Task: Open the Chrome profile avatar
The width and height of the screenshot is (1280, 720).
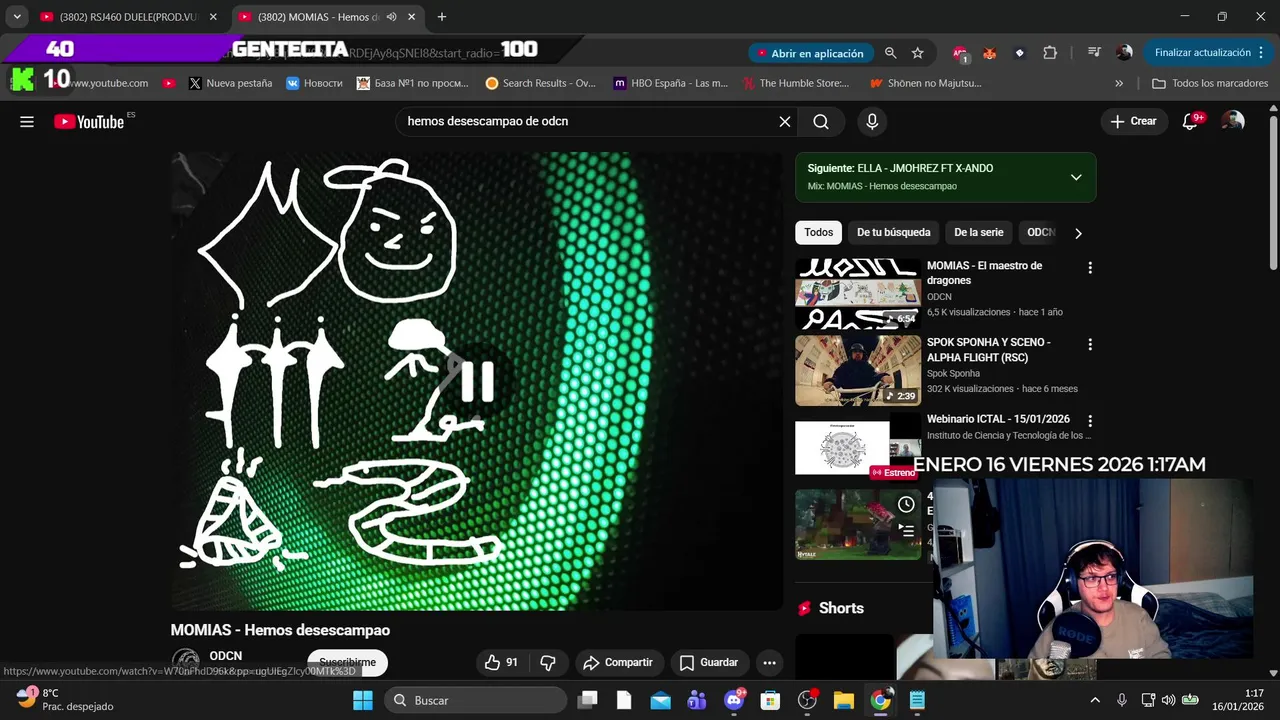Action: click(x=1124, y=53)
